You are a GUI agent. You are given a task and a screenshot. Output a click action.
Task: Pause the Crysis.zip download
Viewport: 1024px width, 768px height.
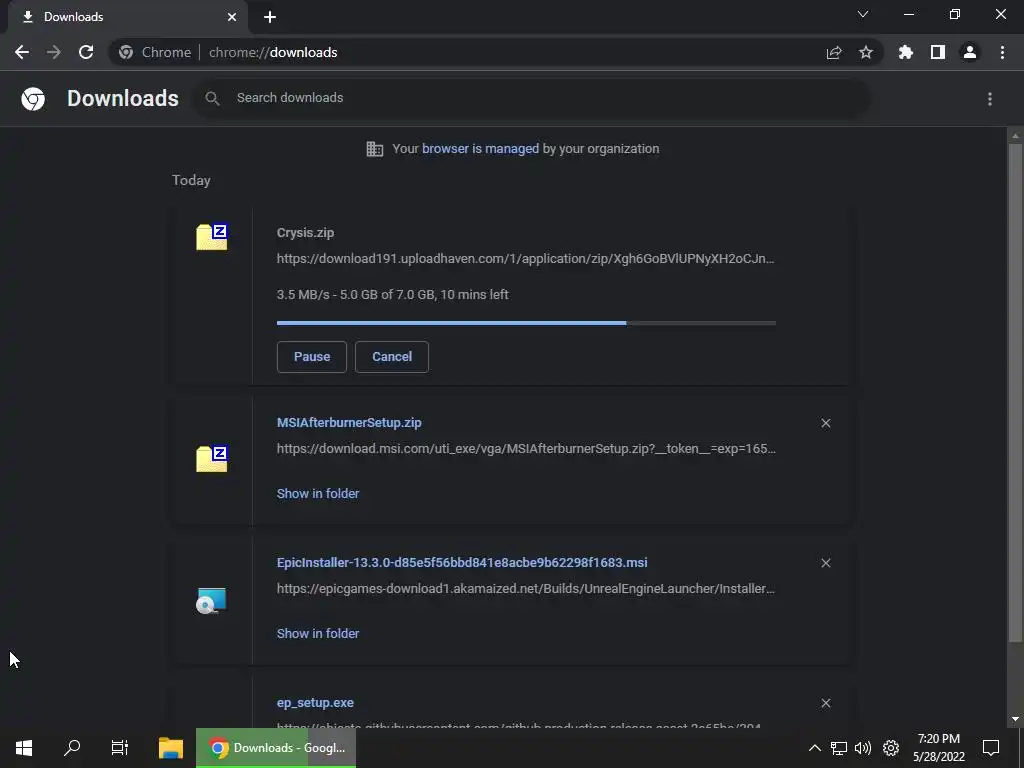click(x=312, y=357)
